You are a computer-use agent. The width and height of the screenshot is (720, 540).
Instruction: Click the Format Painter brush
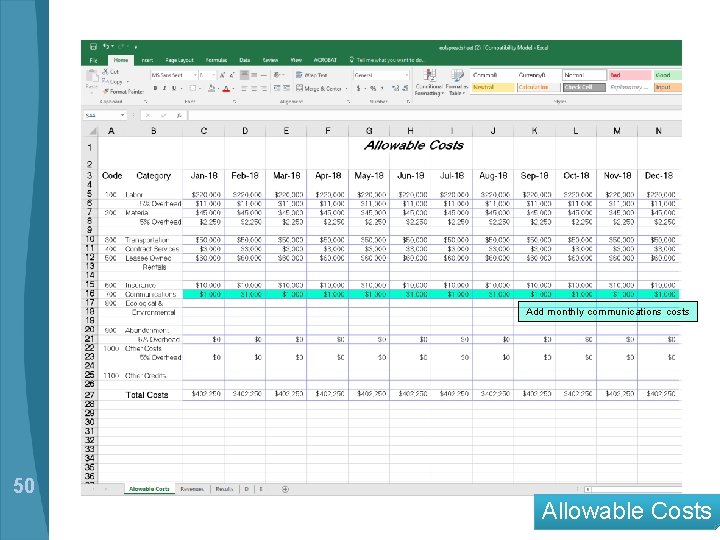pyautogui.click(x=106, y=91)
